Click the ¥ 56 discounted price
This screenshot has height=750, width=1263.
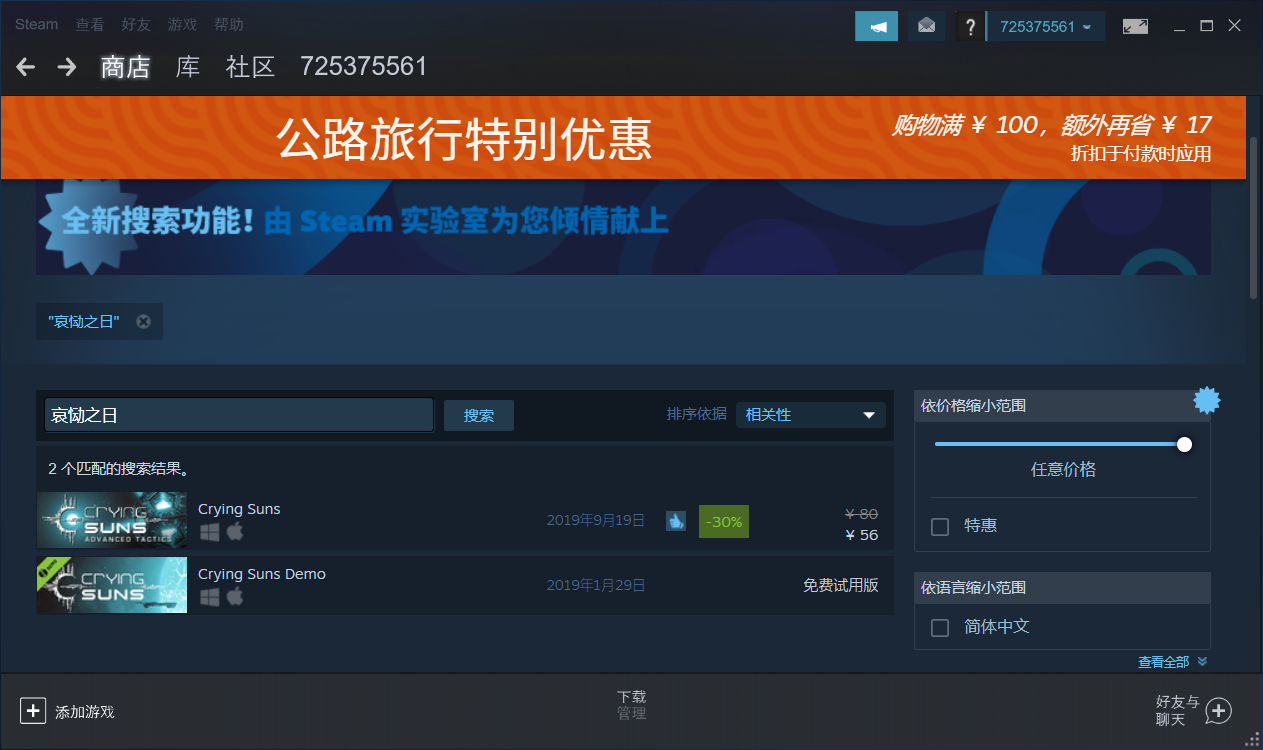(x=861, y=535)
